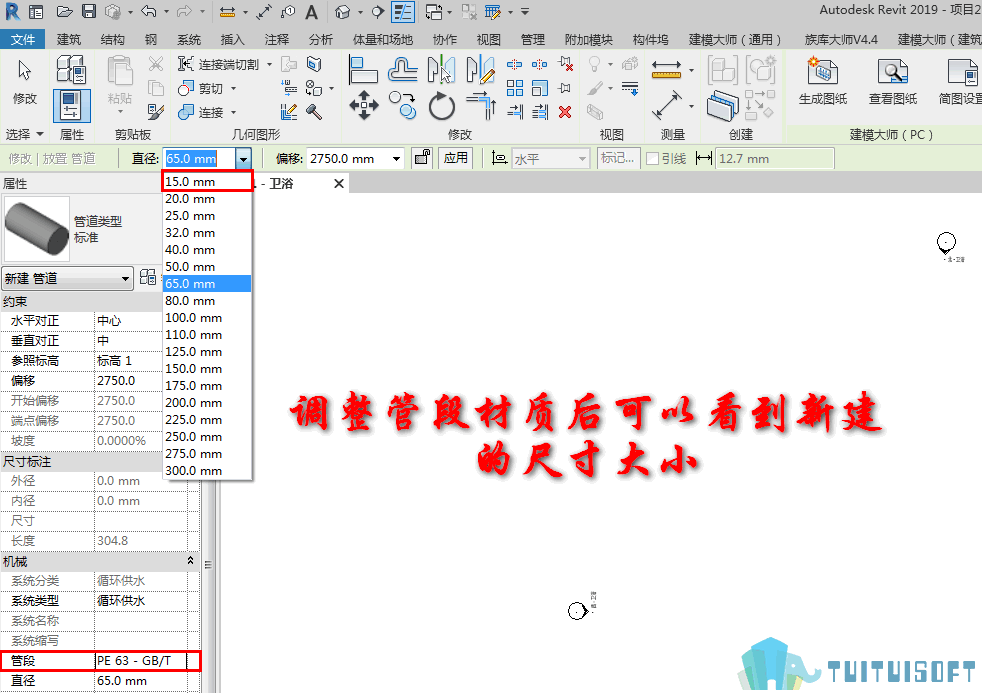Expand the 选择 panel dropdown

[x=24, y=135]
